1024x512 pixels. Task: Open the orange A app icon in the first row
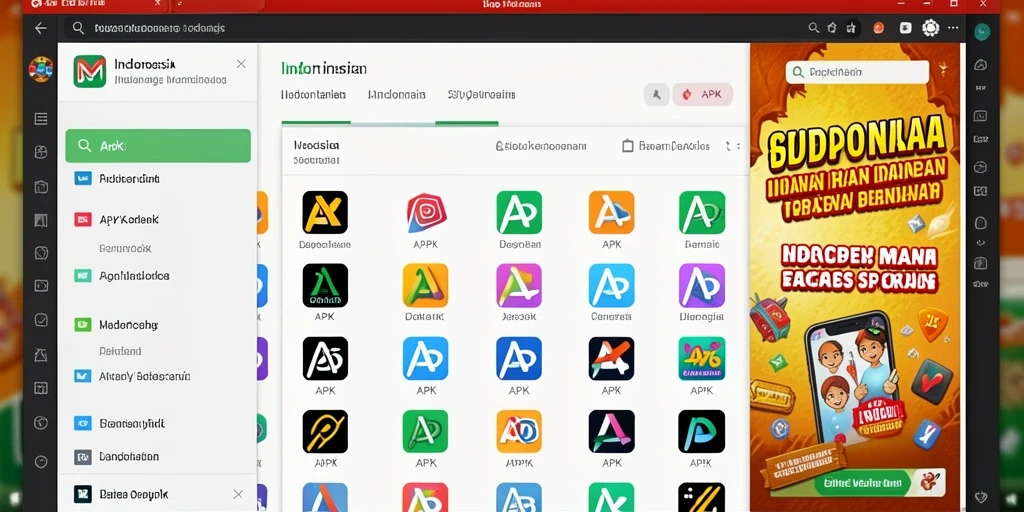(611, 212)
